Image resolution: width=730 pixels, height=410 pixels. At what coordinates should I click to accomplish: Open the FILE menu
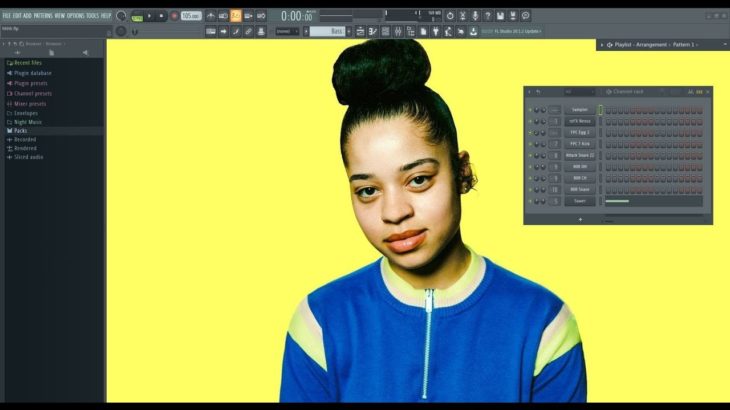point(7,15)
